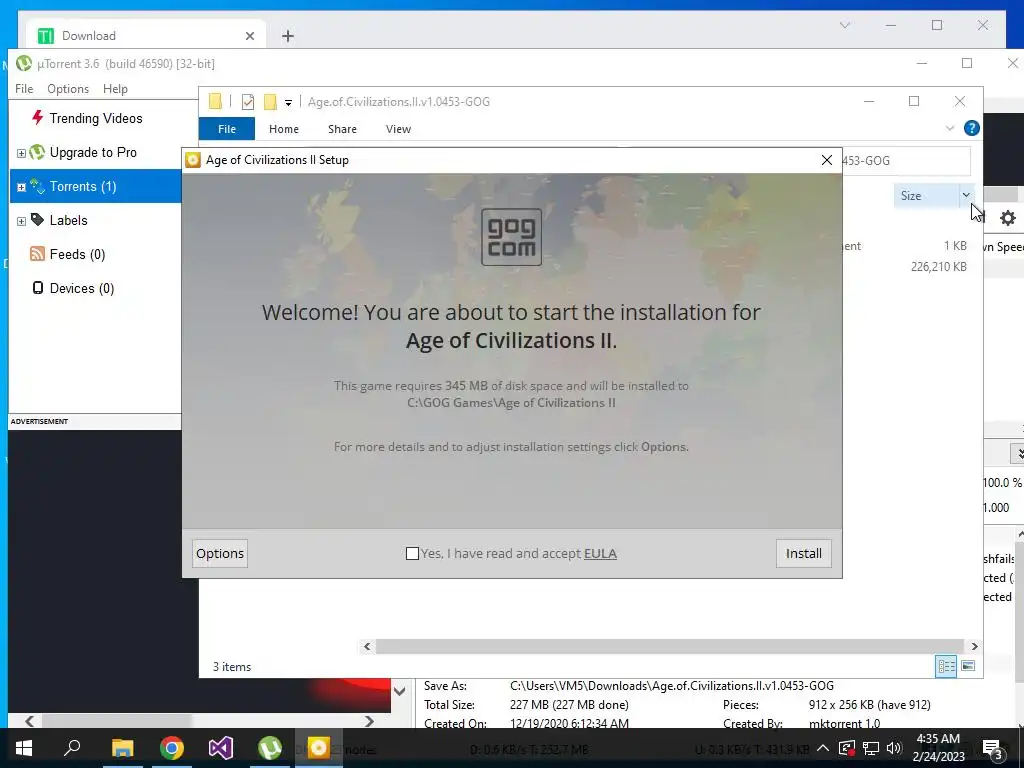Click the Feeds RSS icon
Screen dimensions: 1024x768
click(37, 253)
